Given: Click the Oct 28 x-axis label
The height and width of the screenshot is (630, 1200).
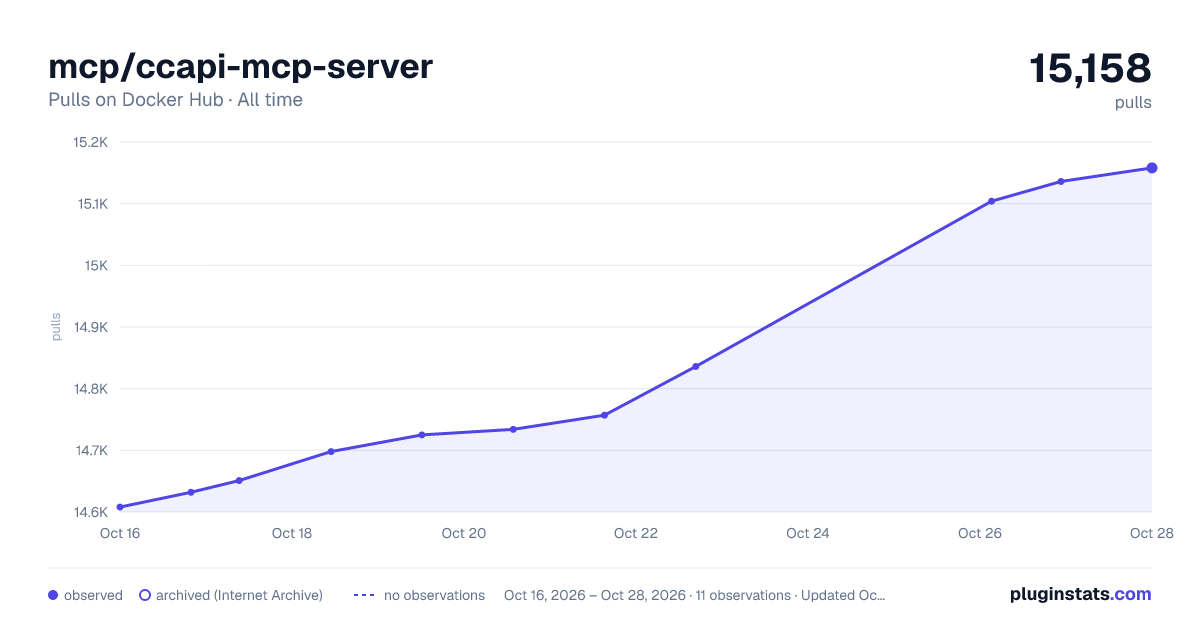Looking at the screenshot, I should [1150, 533].
